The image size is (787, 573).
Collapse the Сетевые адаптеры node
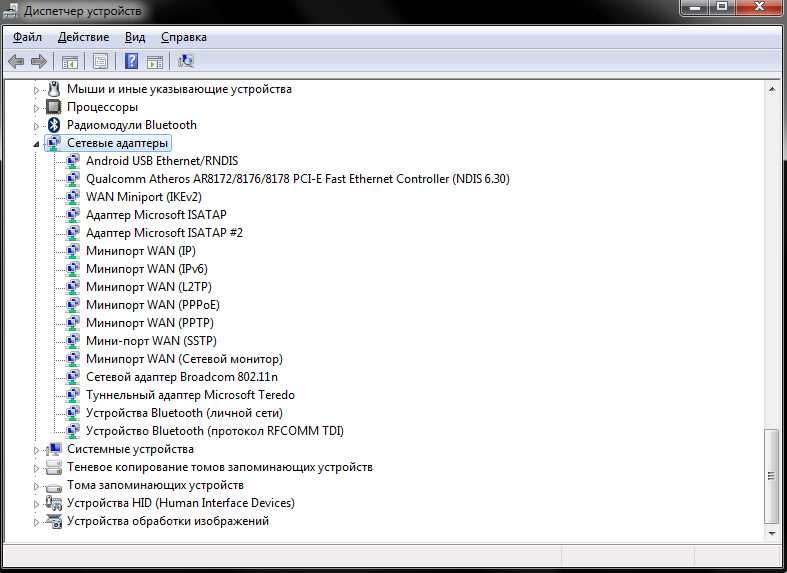coord(36,144)
